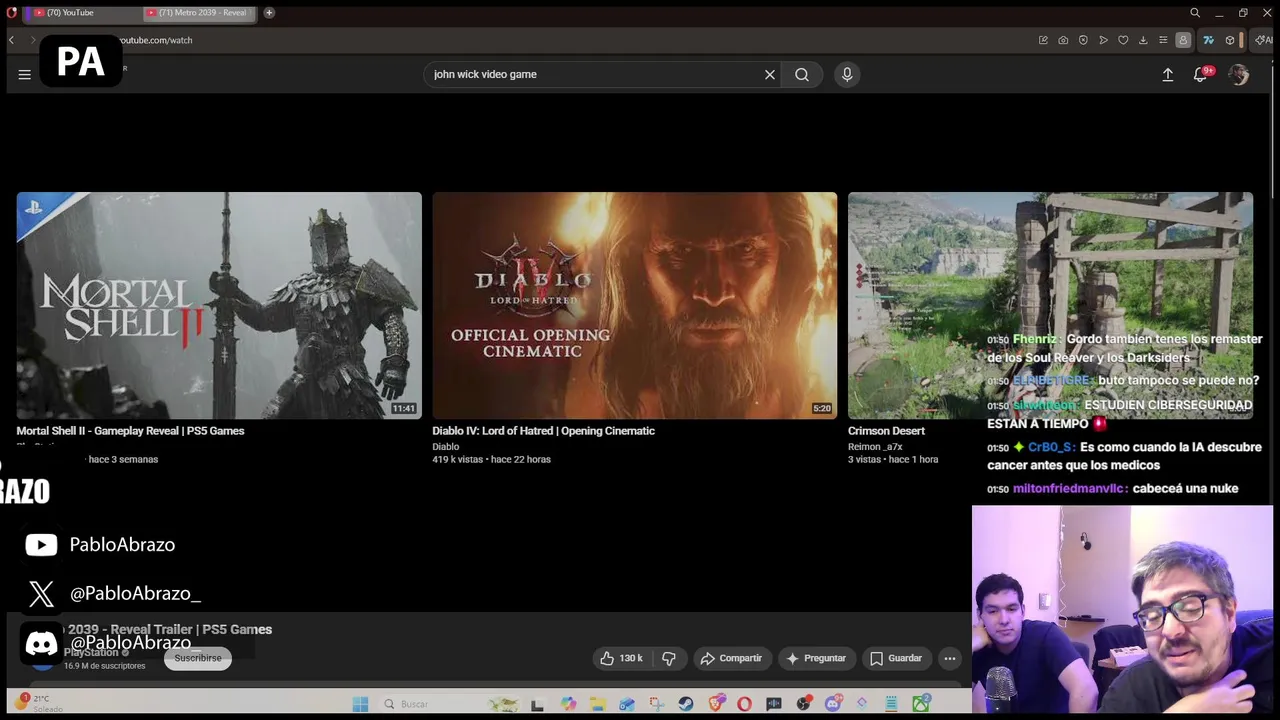1280x720 pixels.
Task: Open the account avatar menu
Action: pyautogui.click(x=1239, y=75)
